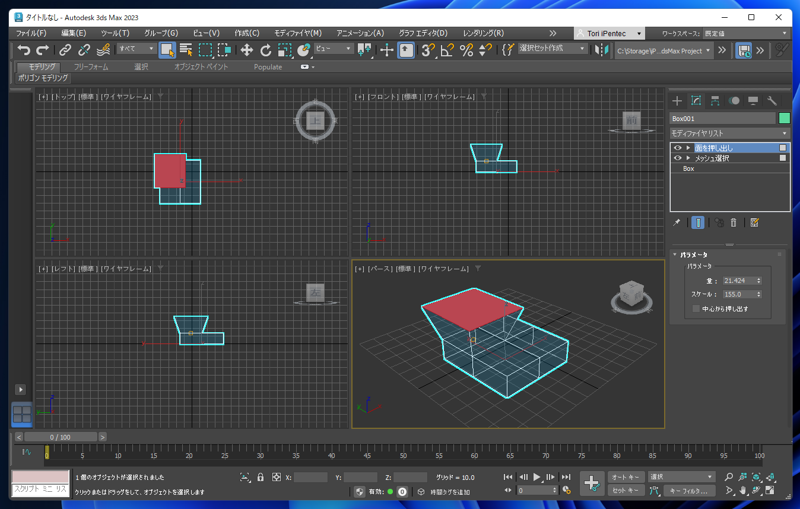Click the Rectangular Selection Region icon
This screenshot has height=509, width=800.
coord(205,50)
